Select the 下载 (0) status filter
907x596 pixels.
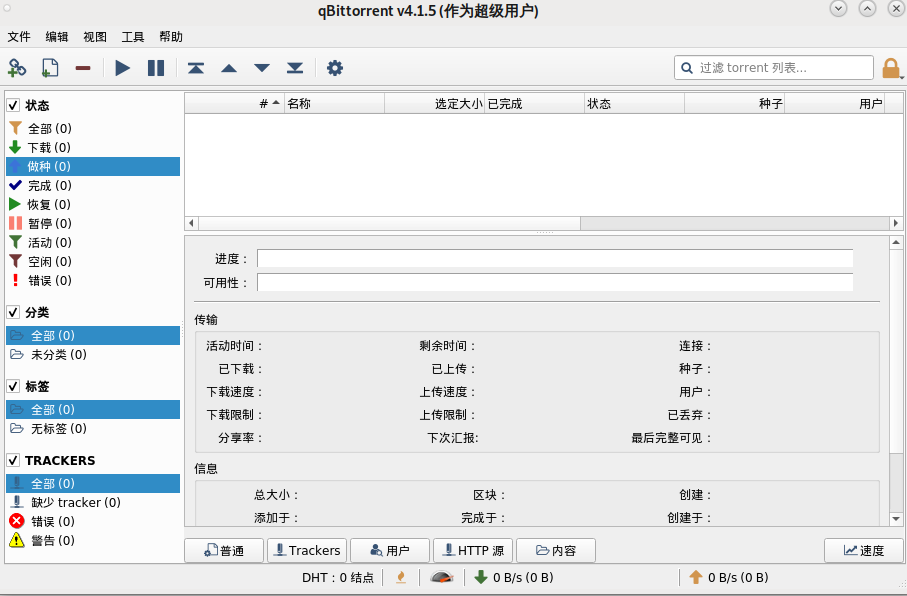click(93, 148)
